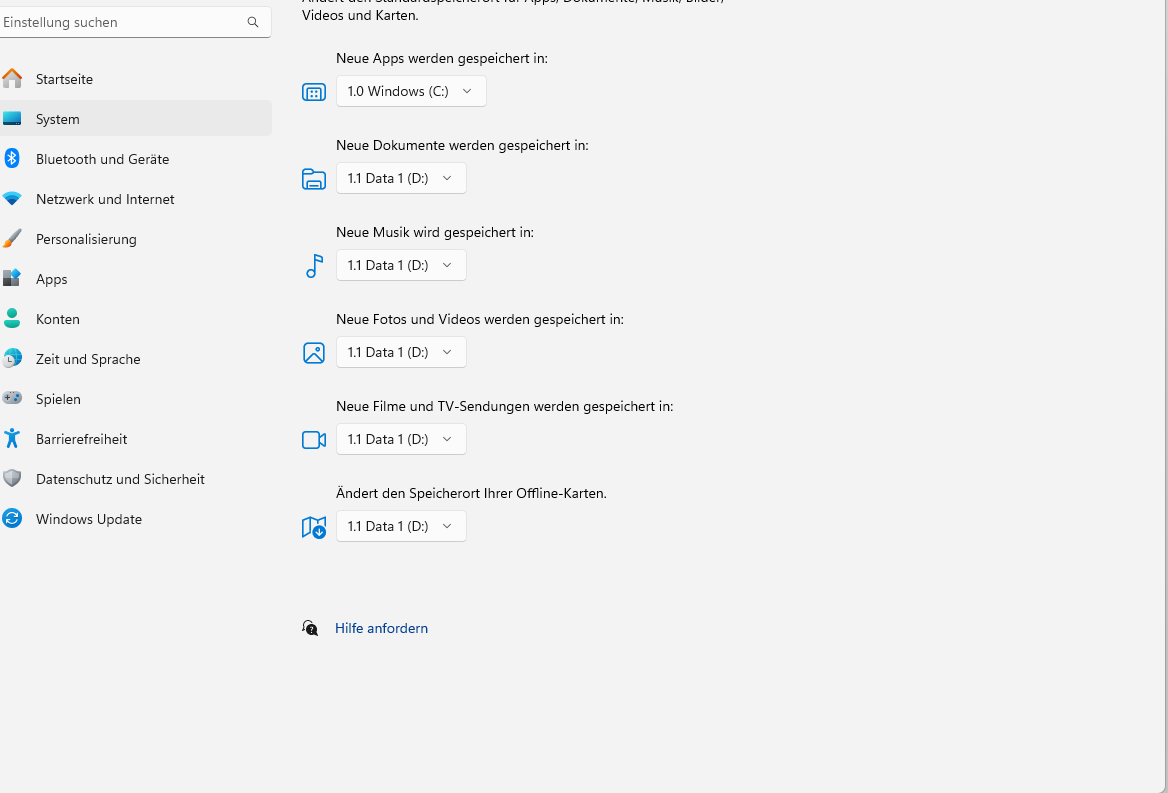Open Konten settings
The height and width of the screenshot is (793, 1168).
click(x=136, y=319)
